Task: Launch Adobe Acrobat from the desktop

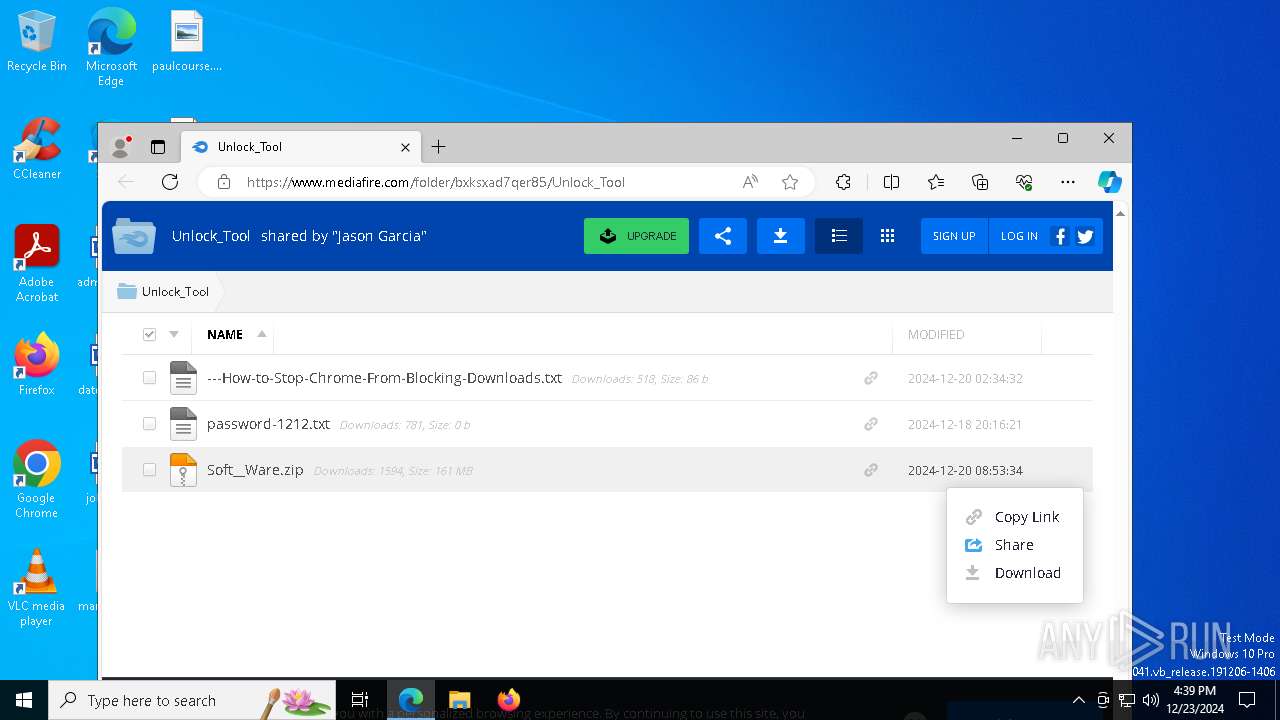Action: click(x=37, y=264)
